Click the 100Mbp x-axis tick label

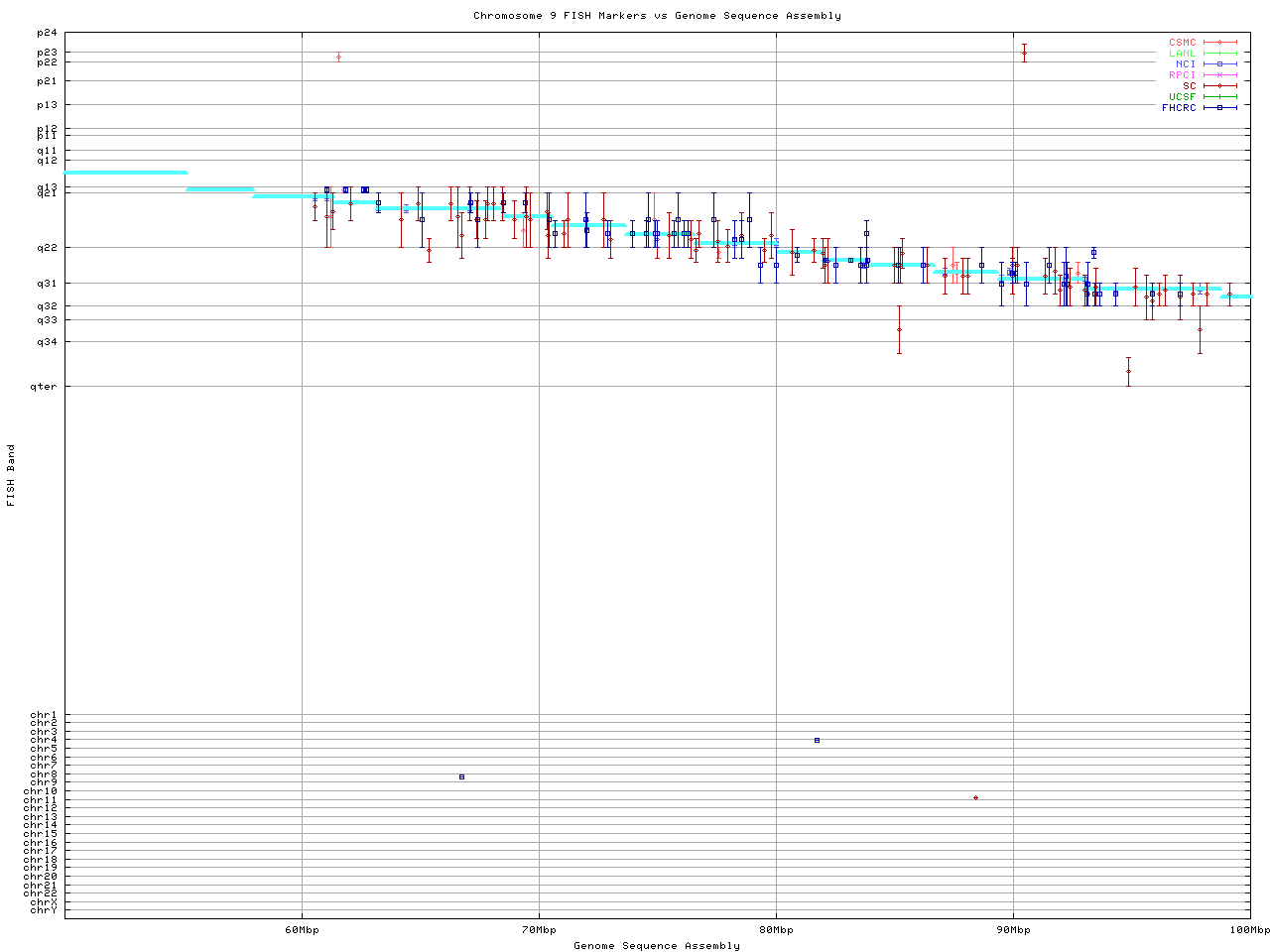tap(1249, 930)
